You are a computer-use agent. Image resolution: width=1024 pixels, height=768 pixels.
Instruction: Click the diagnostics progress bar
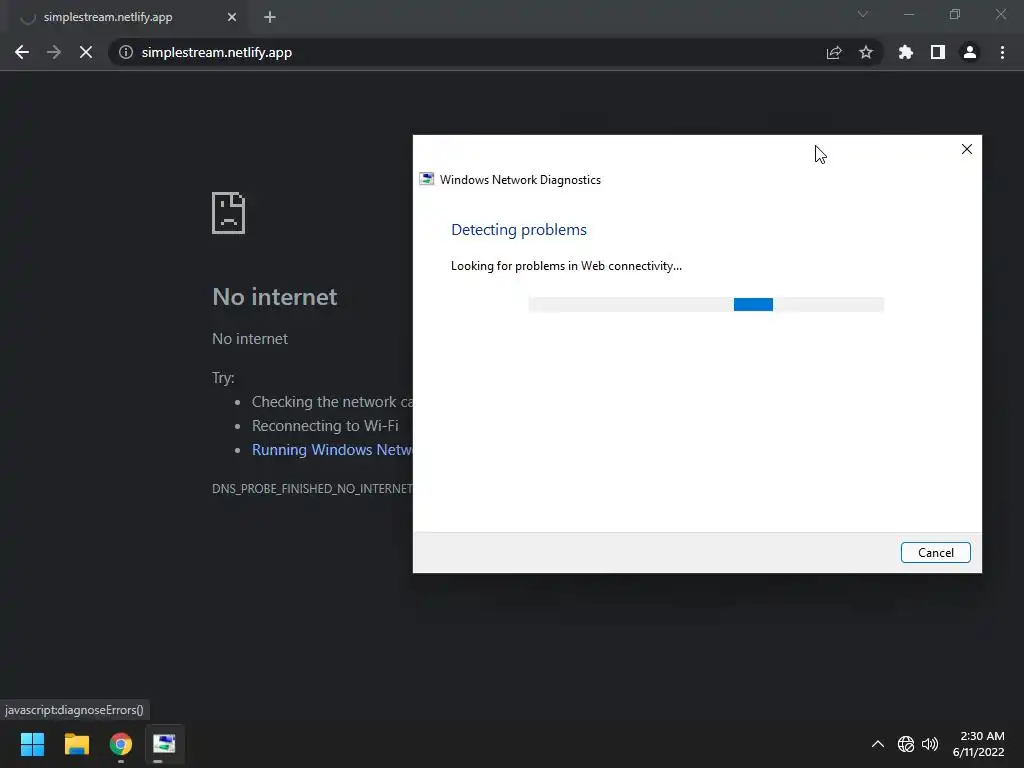pos(706,304)
